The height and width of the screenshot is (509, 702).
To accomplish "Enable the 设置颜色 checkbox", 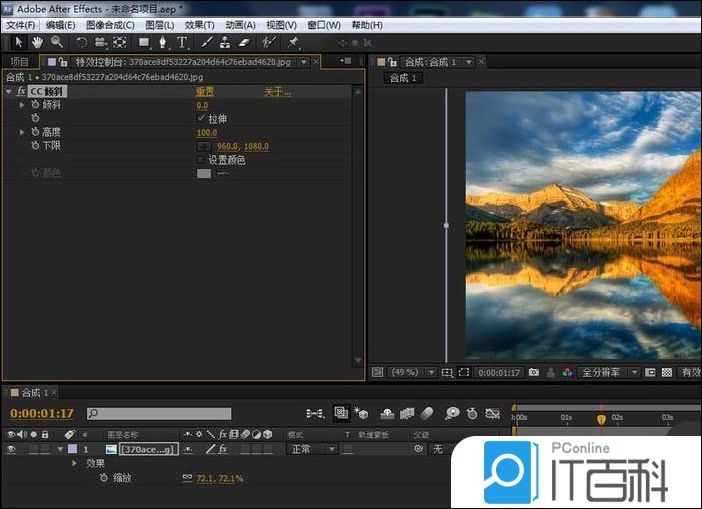I will (x=201, y=160).
